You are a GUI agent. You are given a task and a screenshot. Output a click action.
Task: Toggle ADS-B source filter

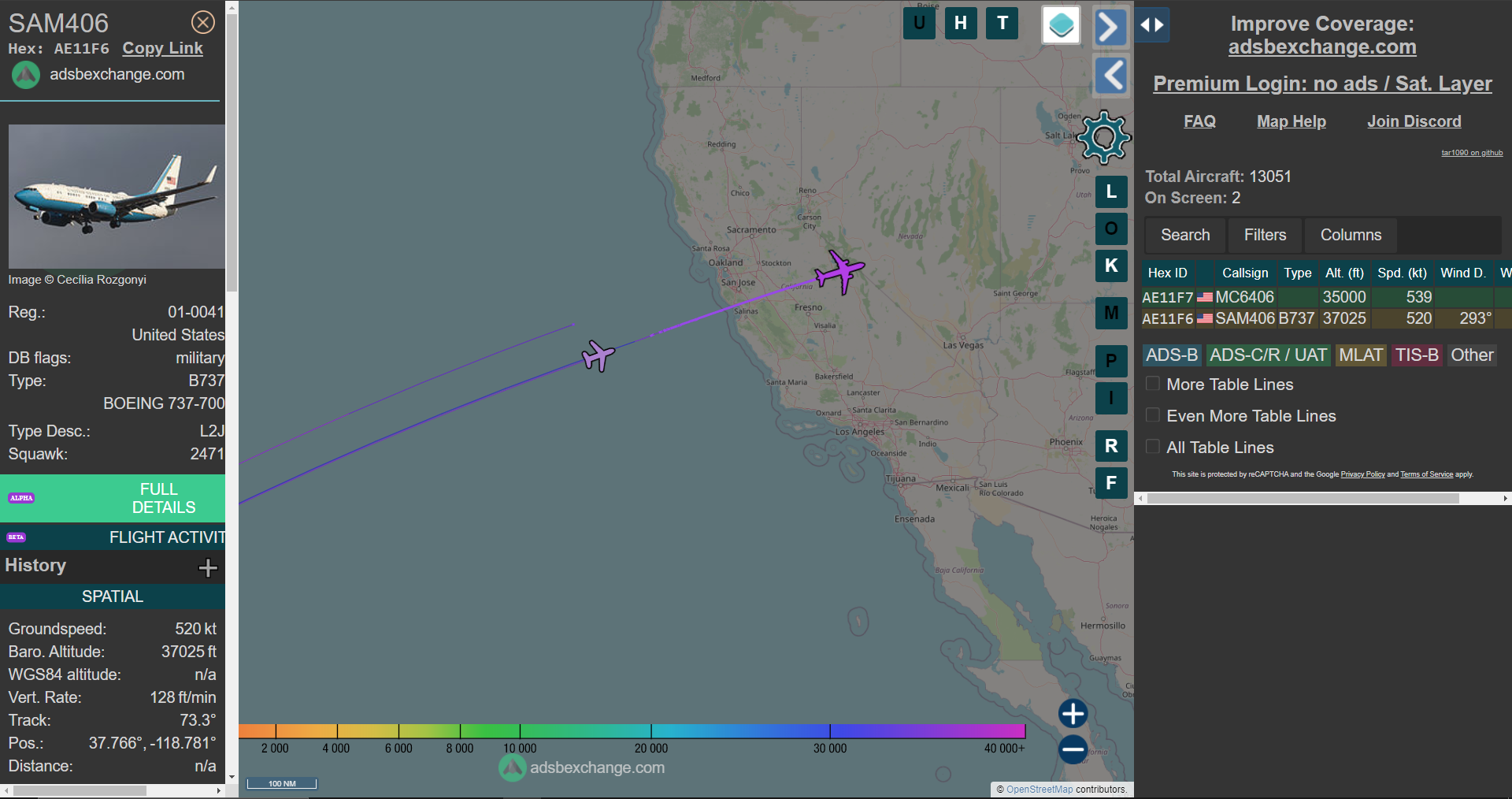tap(1172, 355)
